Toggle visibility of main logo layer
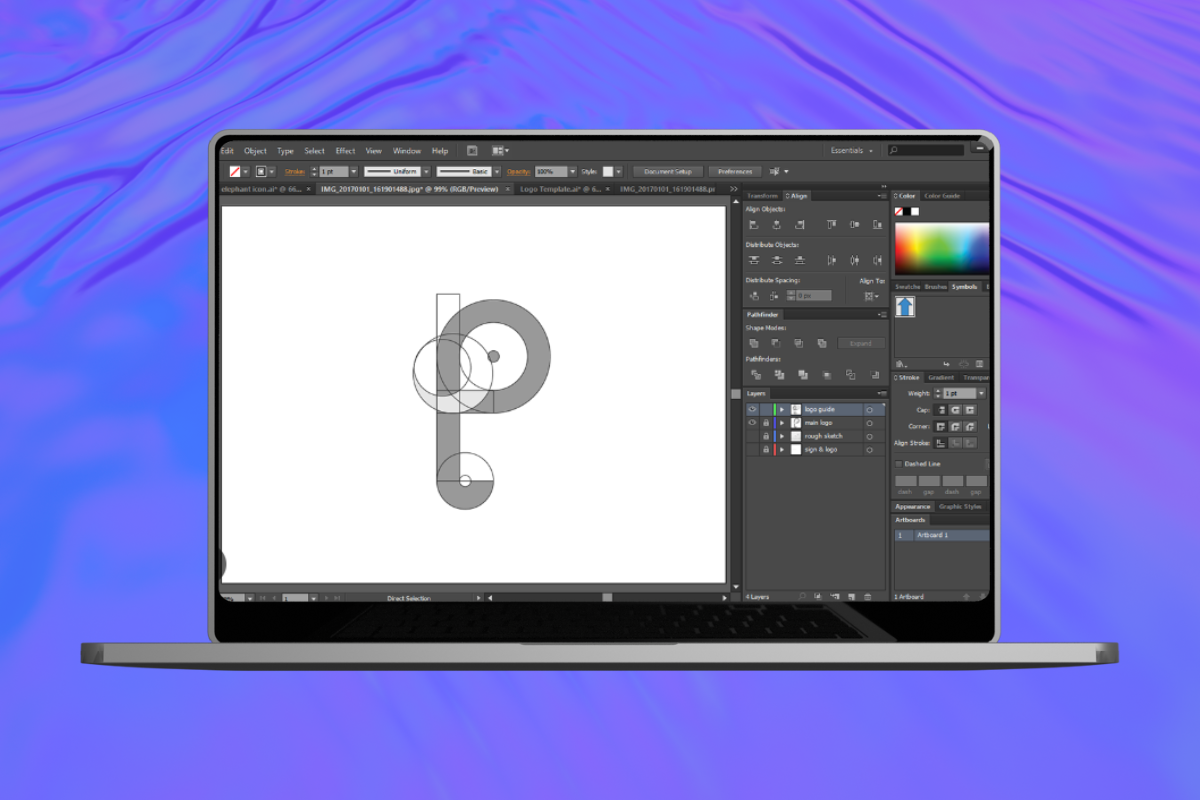 pos(752,423)
